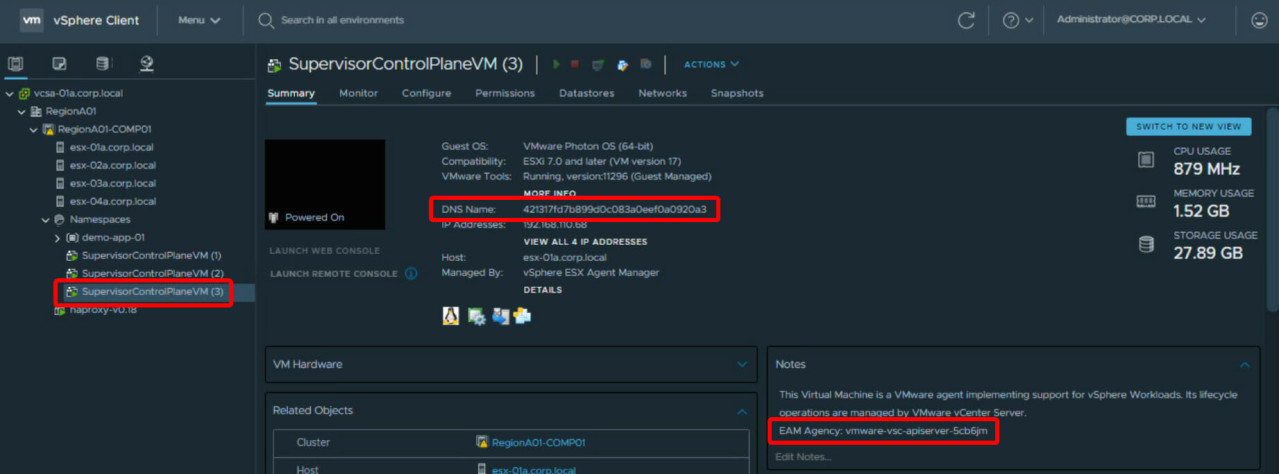
Task: Click the Power On VM toolbar icon
Action: coord(557,64)
